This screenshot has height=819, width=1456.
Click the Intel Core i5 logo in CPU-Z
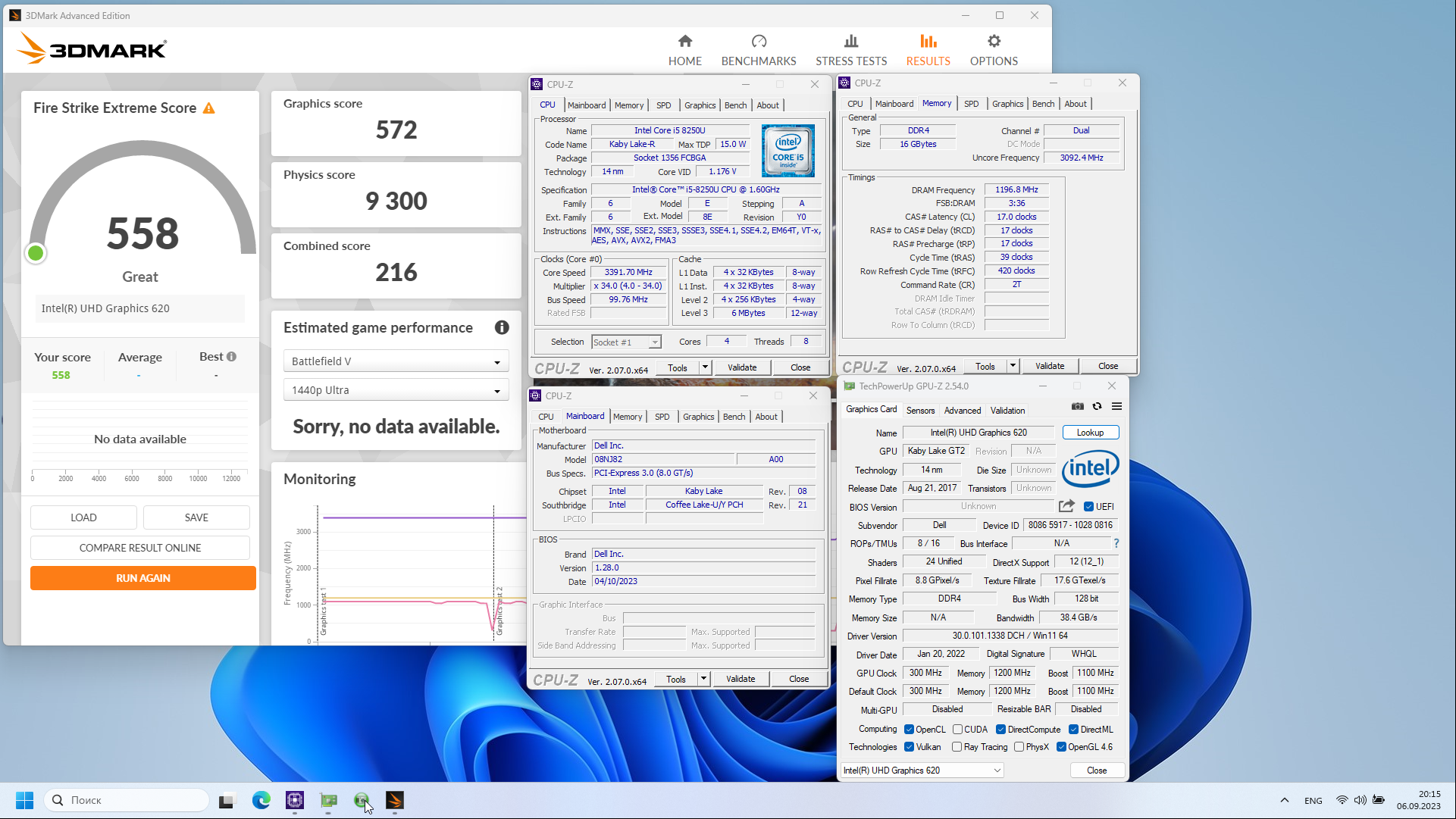point(787,151)
